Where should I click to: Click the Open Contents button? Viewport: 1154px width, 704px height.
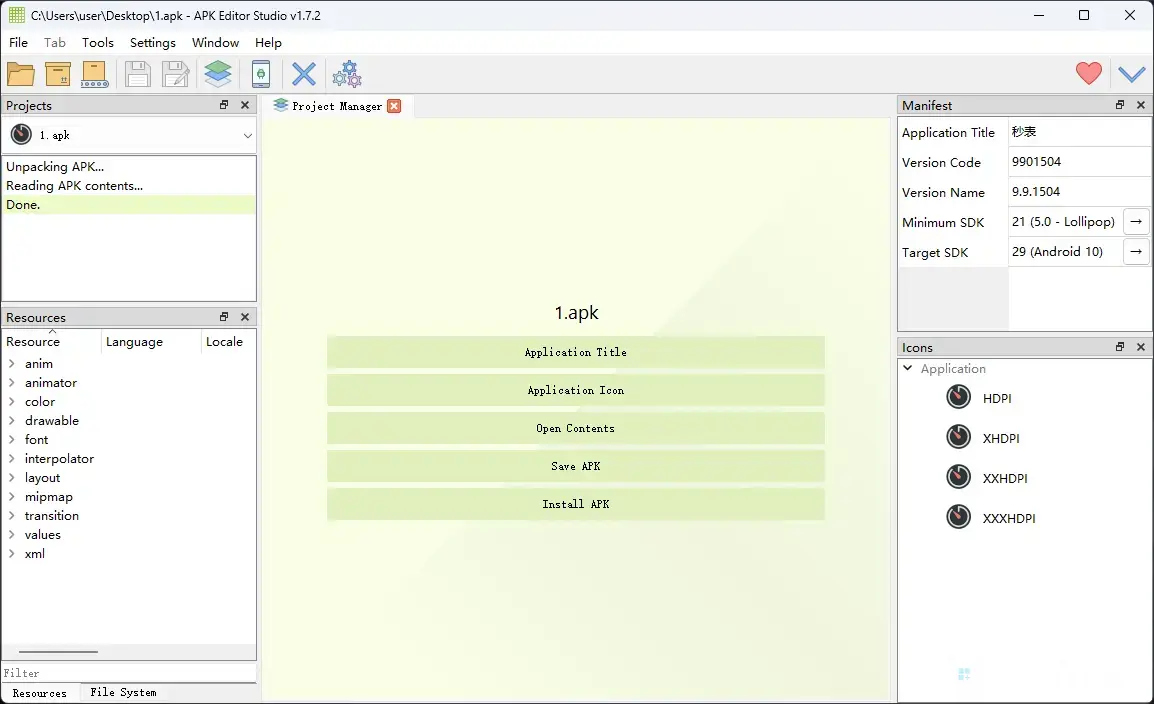(576, 428)
